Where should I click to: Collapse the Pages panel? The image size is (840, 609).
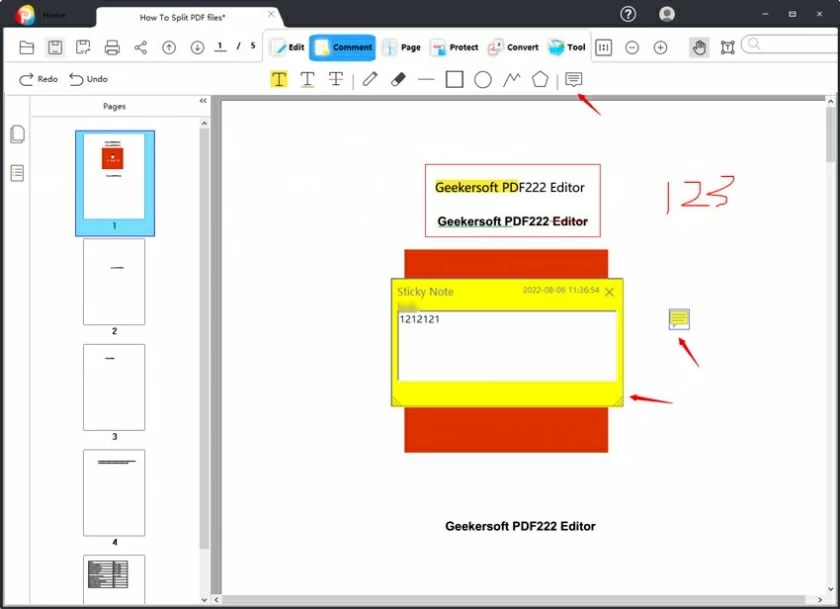click(203, 100)
